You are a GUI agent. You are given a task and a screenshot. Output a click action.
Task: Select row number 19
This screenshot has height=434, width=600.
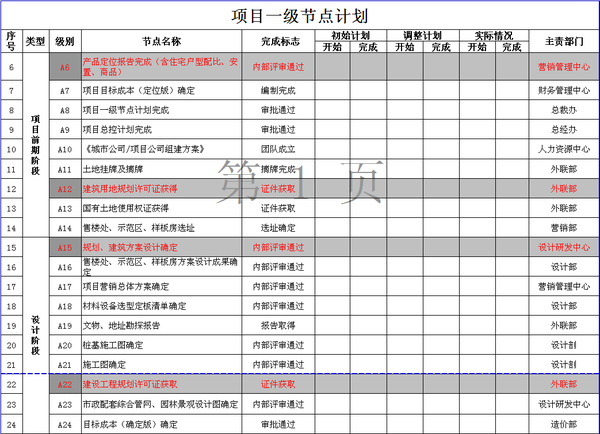11,326
